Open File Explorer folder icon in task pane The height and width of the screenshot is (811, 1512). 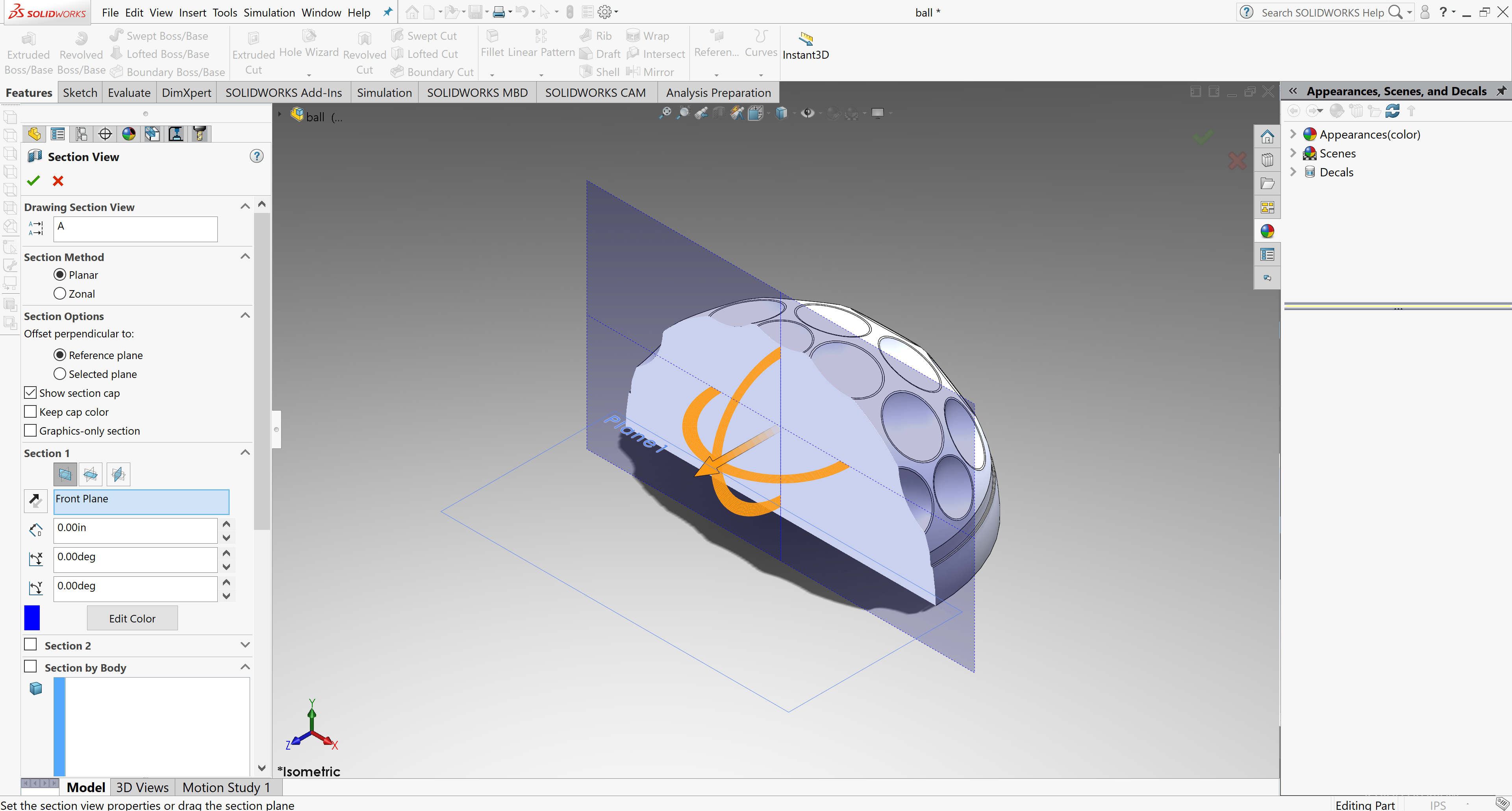(1267, 184)
